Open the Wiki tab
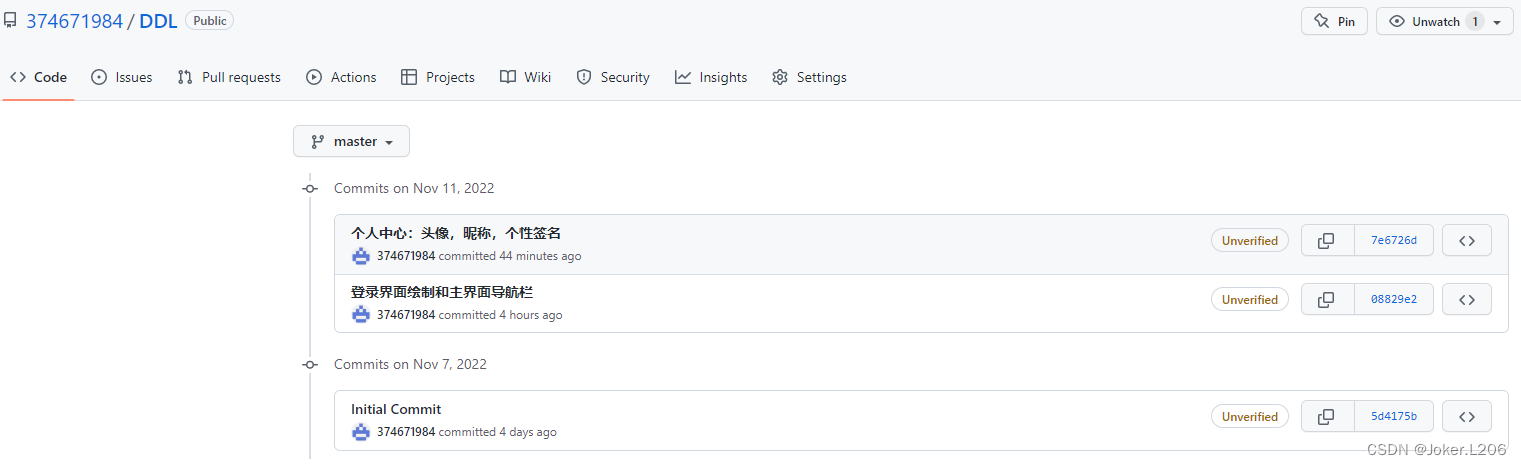 coord(526,77)
